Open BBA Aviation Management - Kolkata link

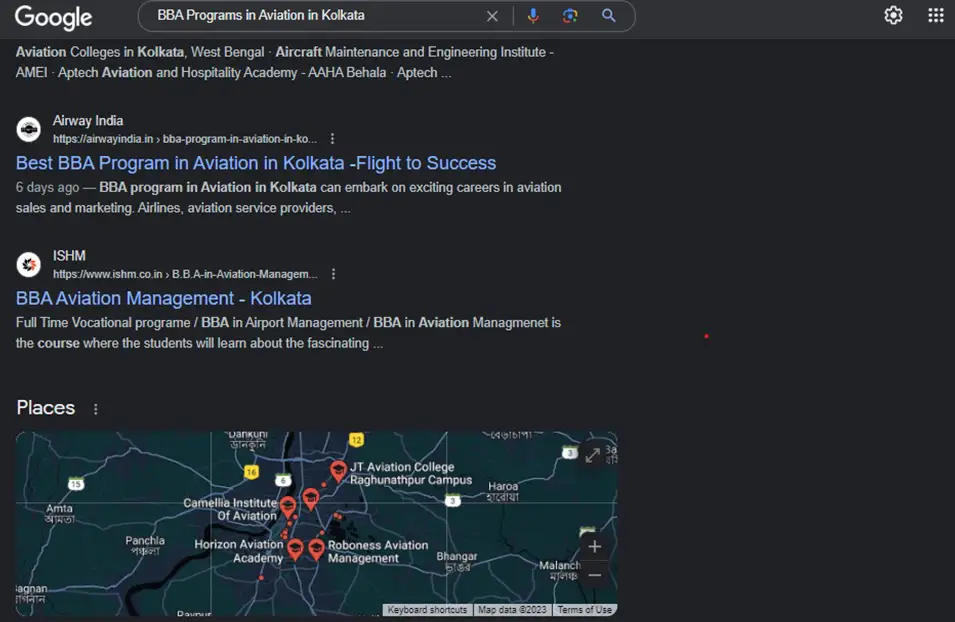click(163, 298)
